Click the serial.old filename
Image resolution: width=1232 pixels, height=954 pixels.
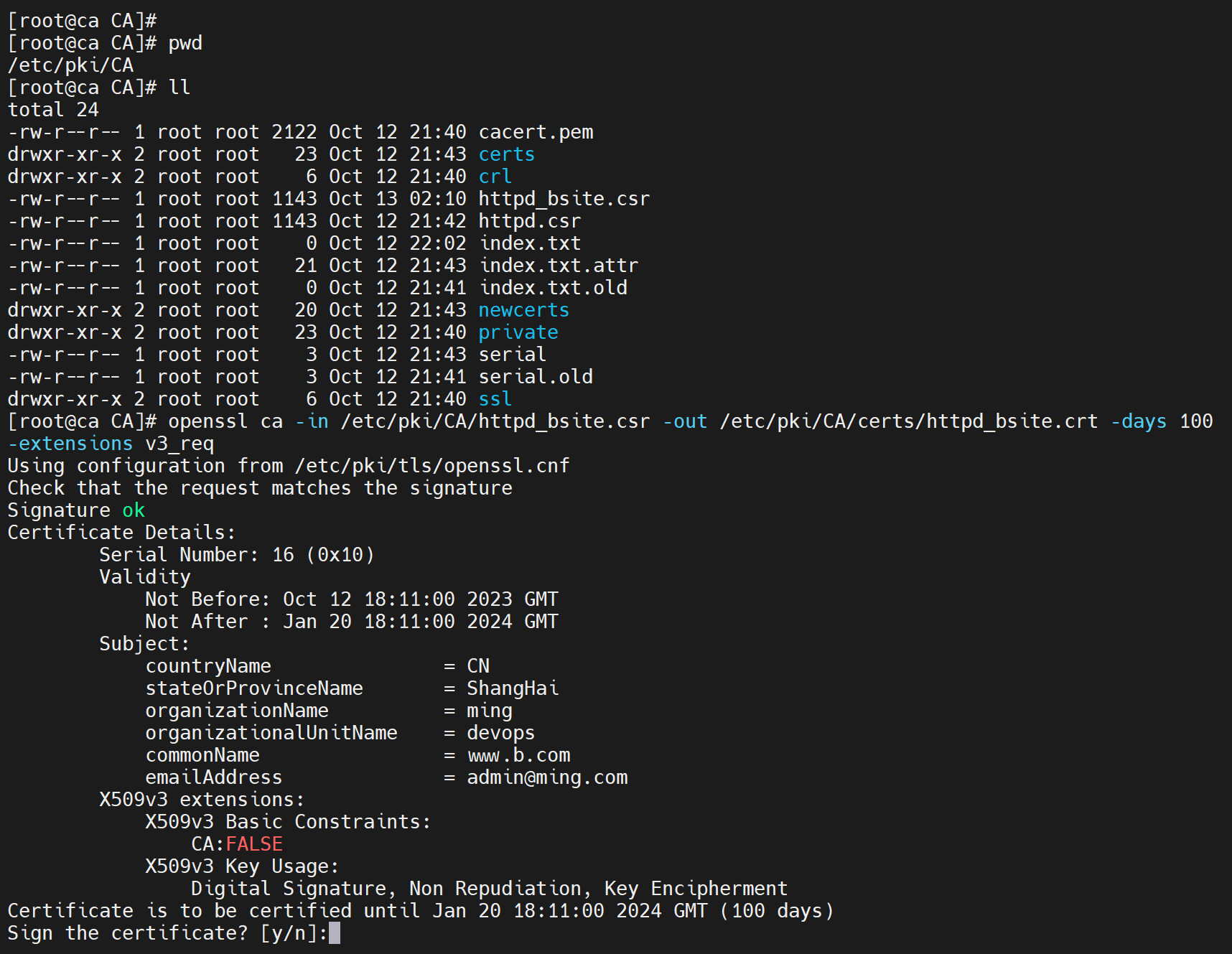(536, 377)
